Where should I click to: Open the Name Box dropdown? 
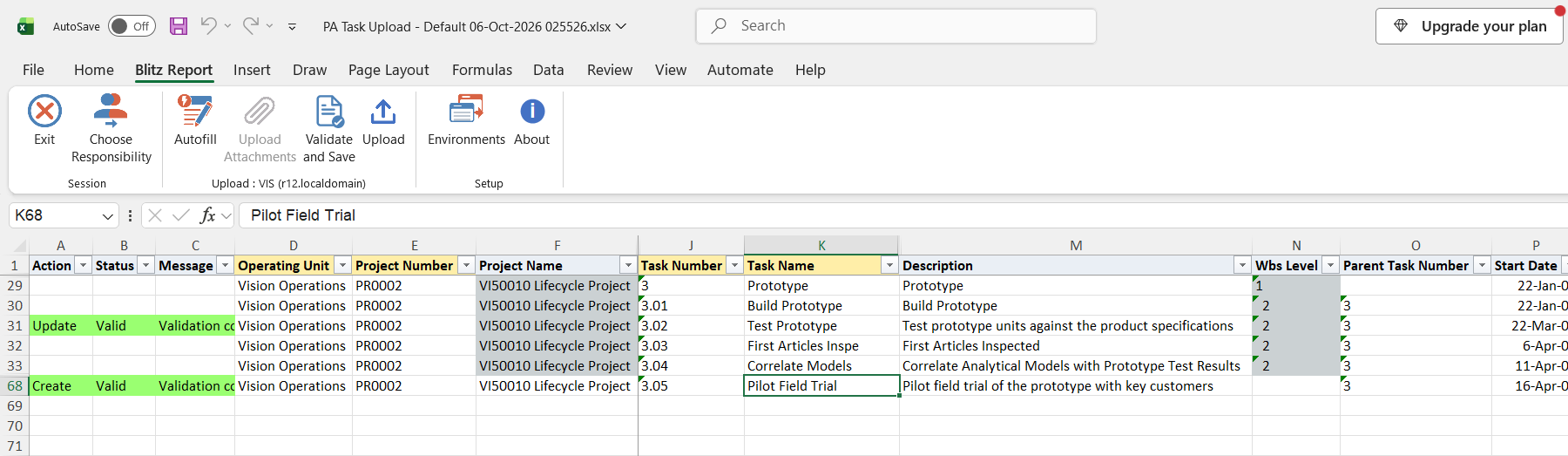click(108, 215)
